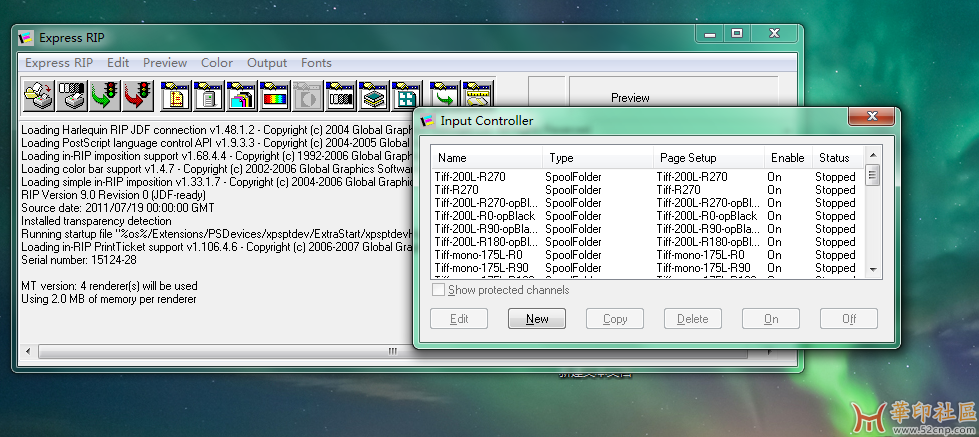Open the Express RIP menu
The image size is (979, 437).
pos(59,62)
